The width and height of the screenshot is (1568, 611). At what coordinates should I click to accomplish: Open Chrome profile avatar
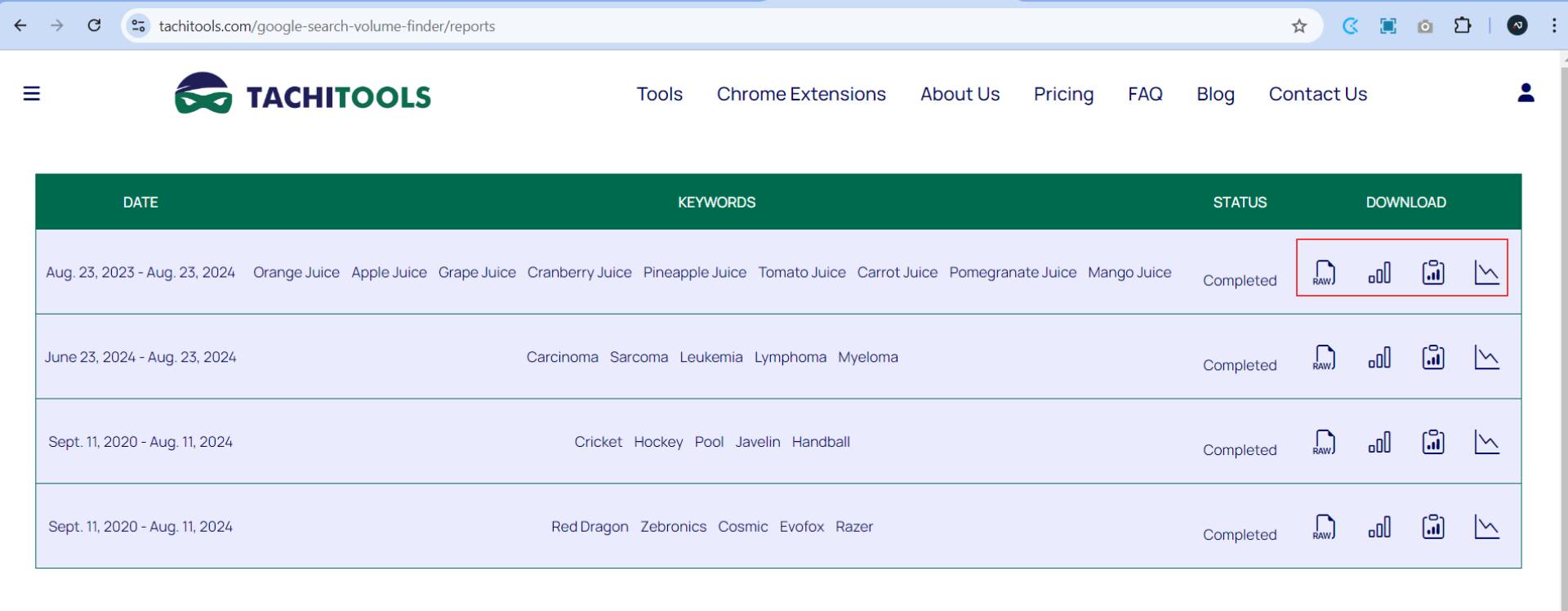click(x=1517, y=26)
